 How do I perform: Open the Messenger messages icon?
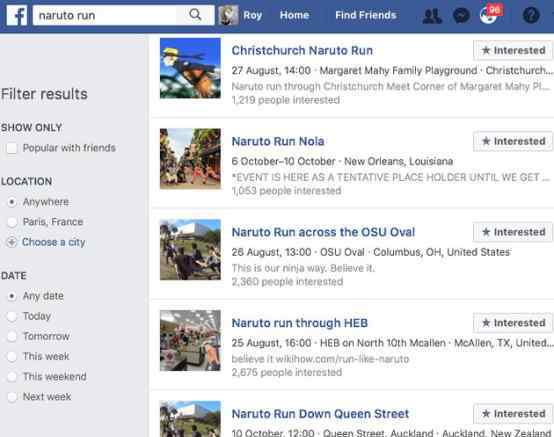(461, 16)
